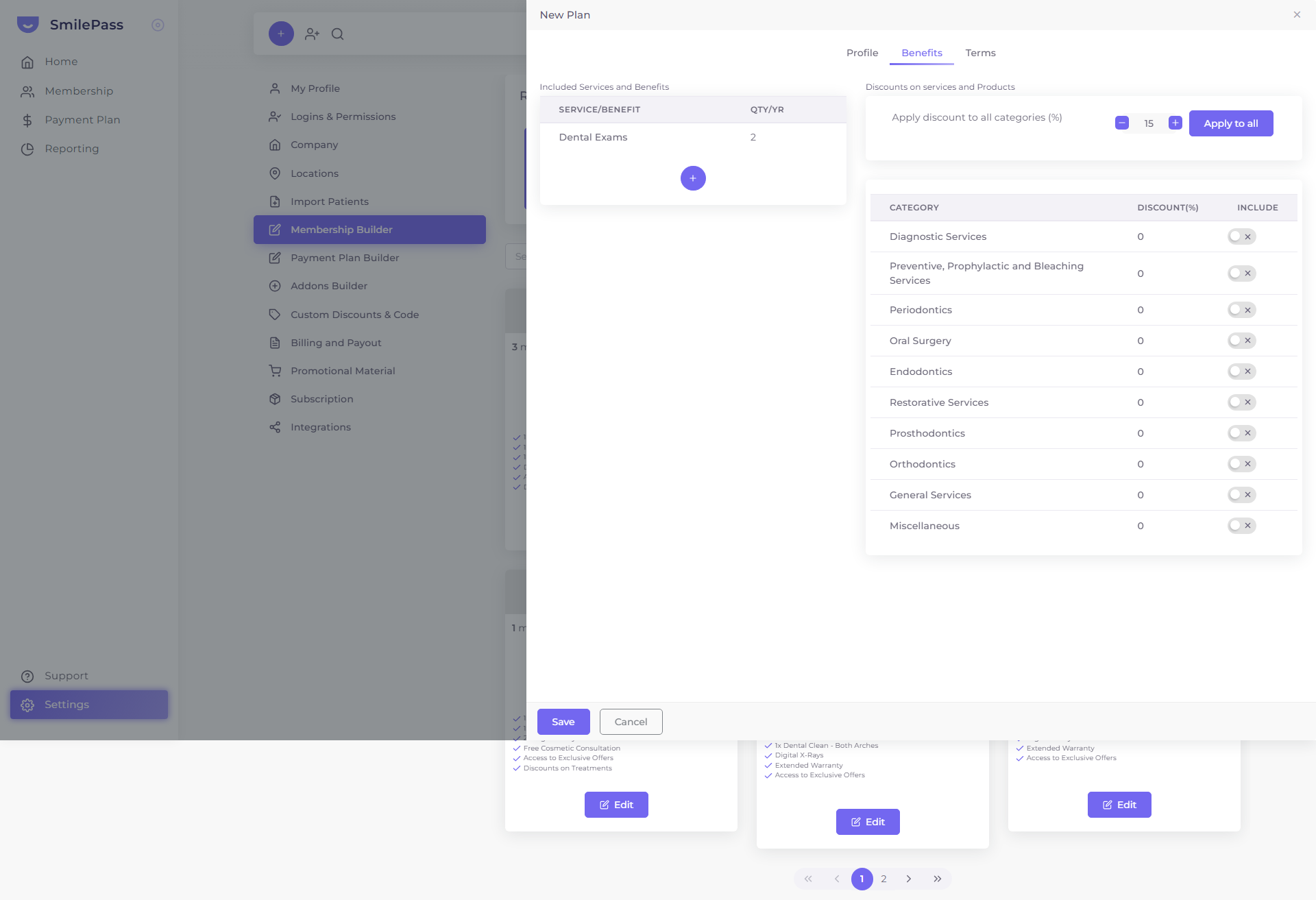Toggle include for General Services
This screenshot has width=1316, height=900.
point(1241,495)
